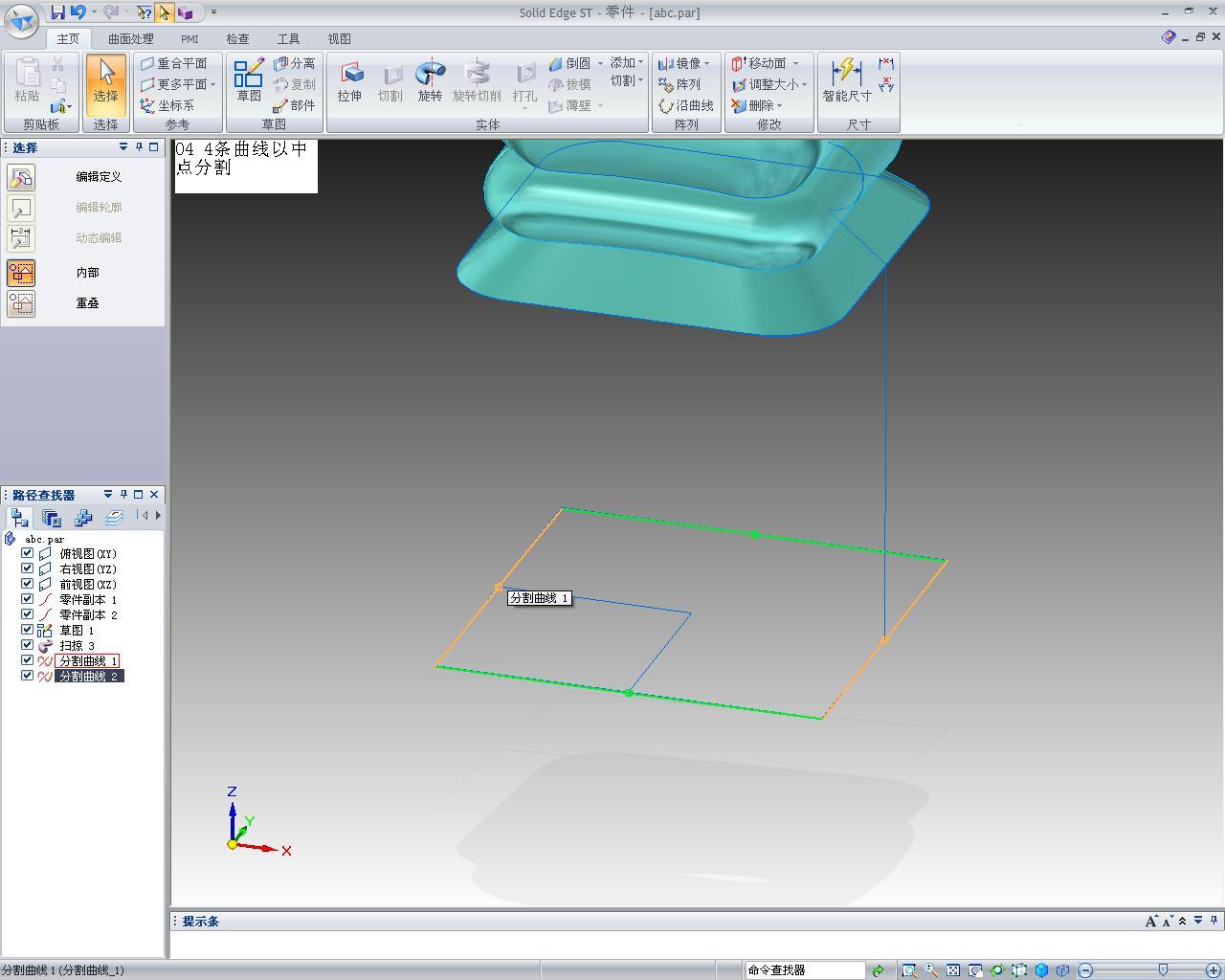
Task: Expand the 更多平面 dropdown
Action: [x=212, y=84]
